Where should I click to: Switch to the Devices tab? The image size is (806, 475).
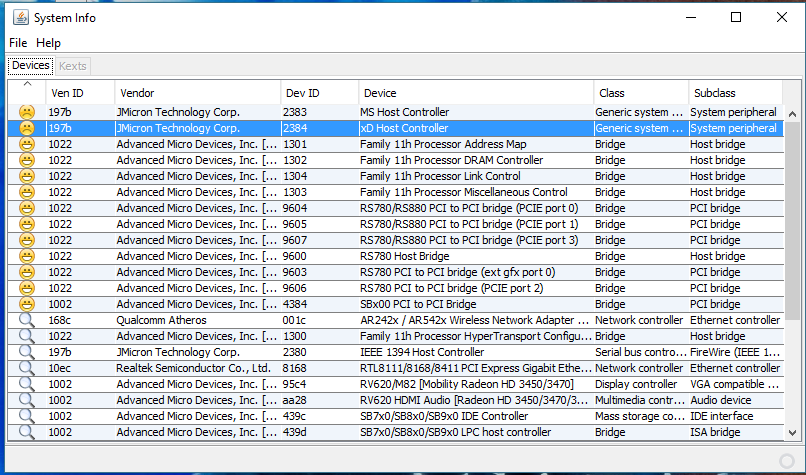point(31,65)
